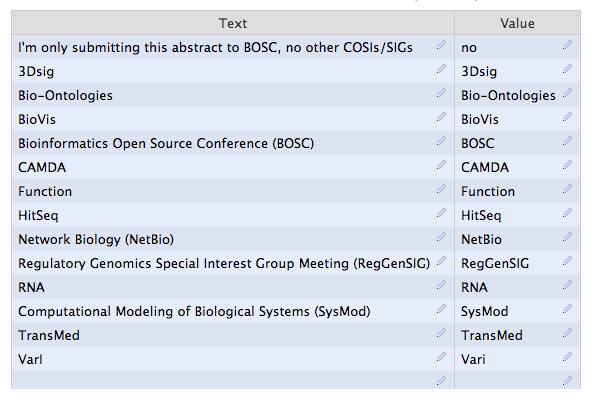
Task: Edit Network Biology (NetBio) text pencil icon
Action: [x=441, y=238]
